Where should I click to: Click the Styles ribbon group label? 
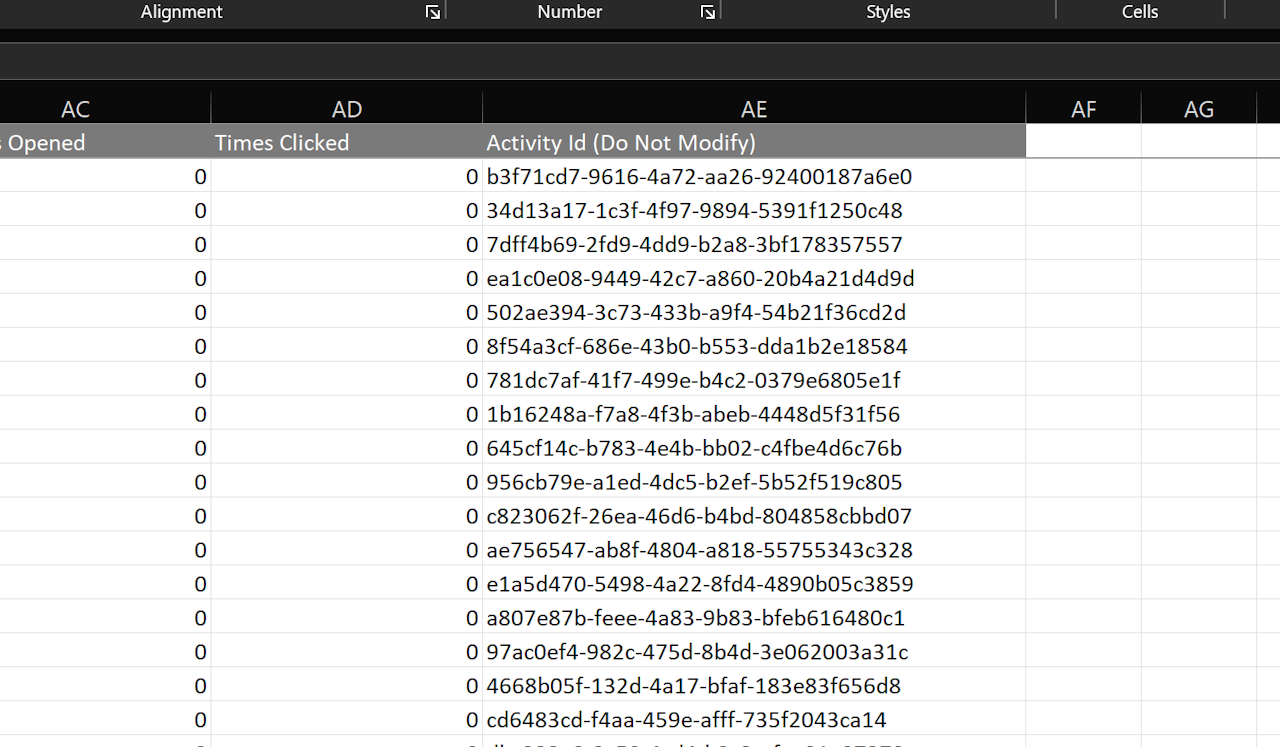(888, 12)
